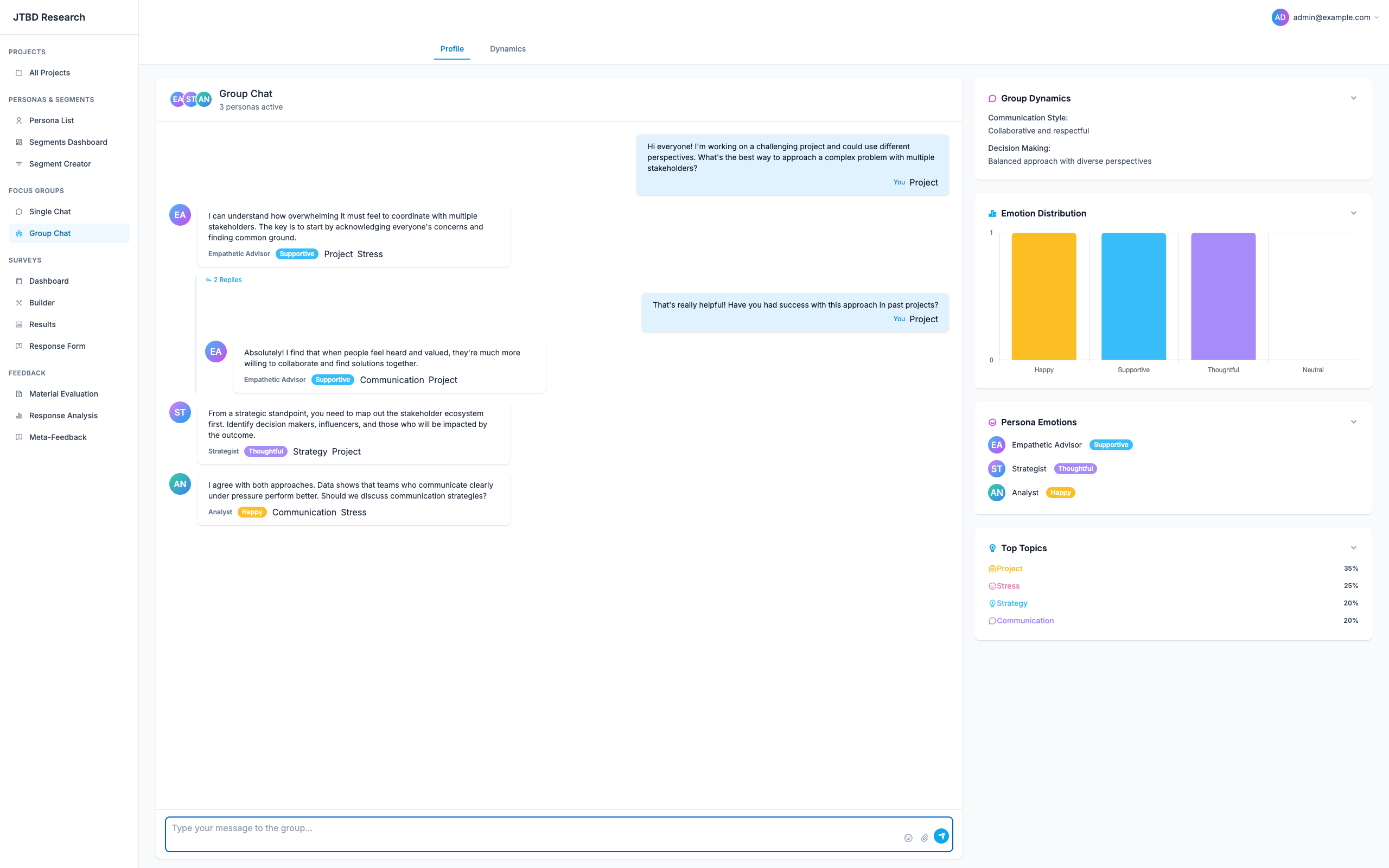Select Single Chat under Focus Groups

[50, 211]
